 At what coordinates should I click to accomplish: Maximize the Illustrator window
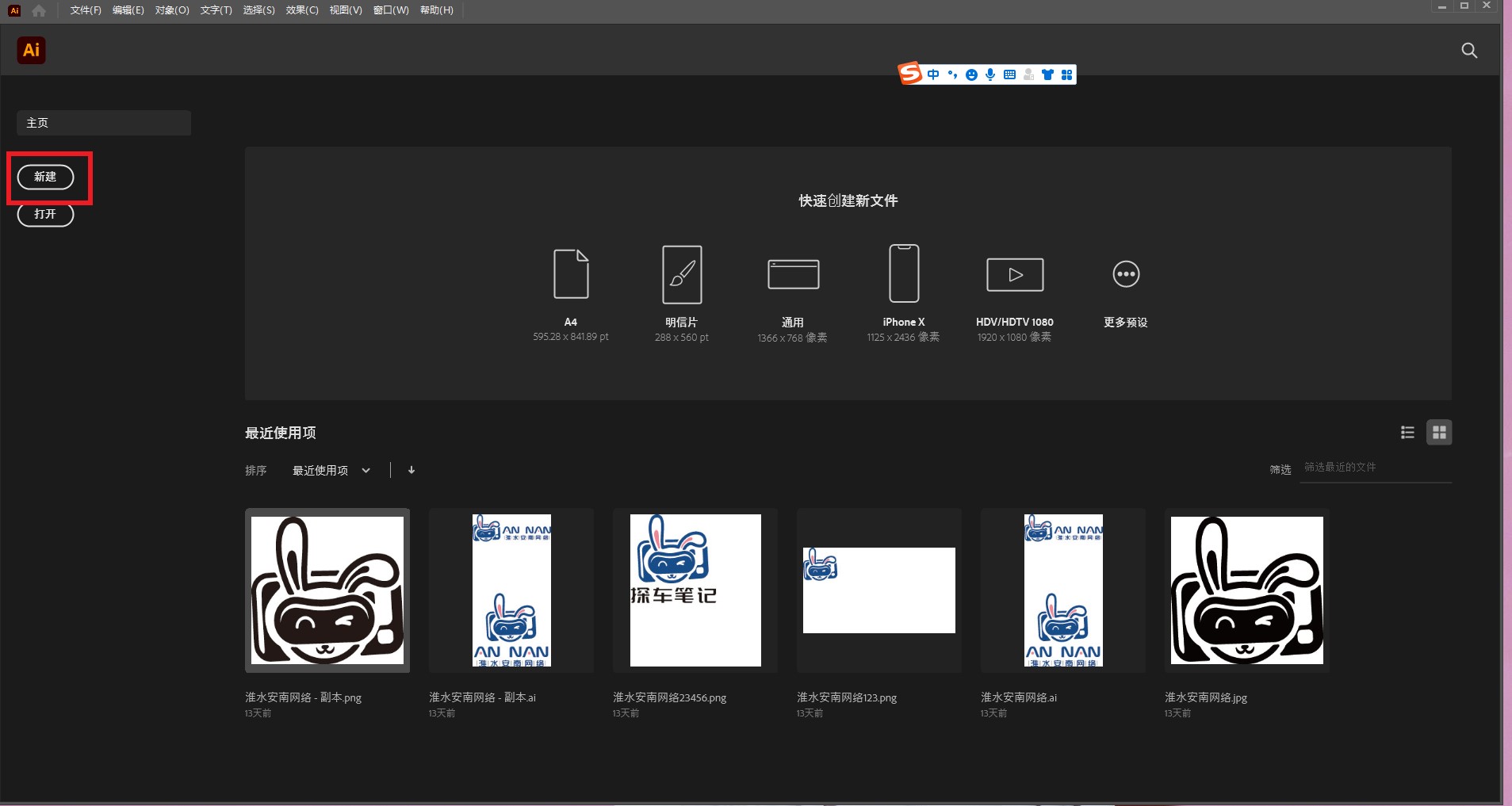1464,6
